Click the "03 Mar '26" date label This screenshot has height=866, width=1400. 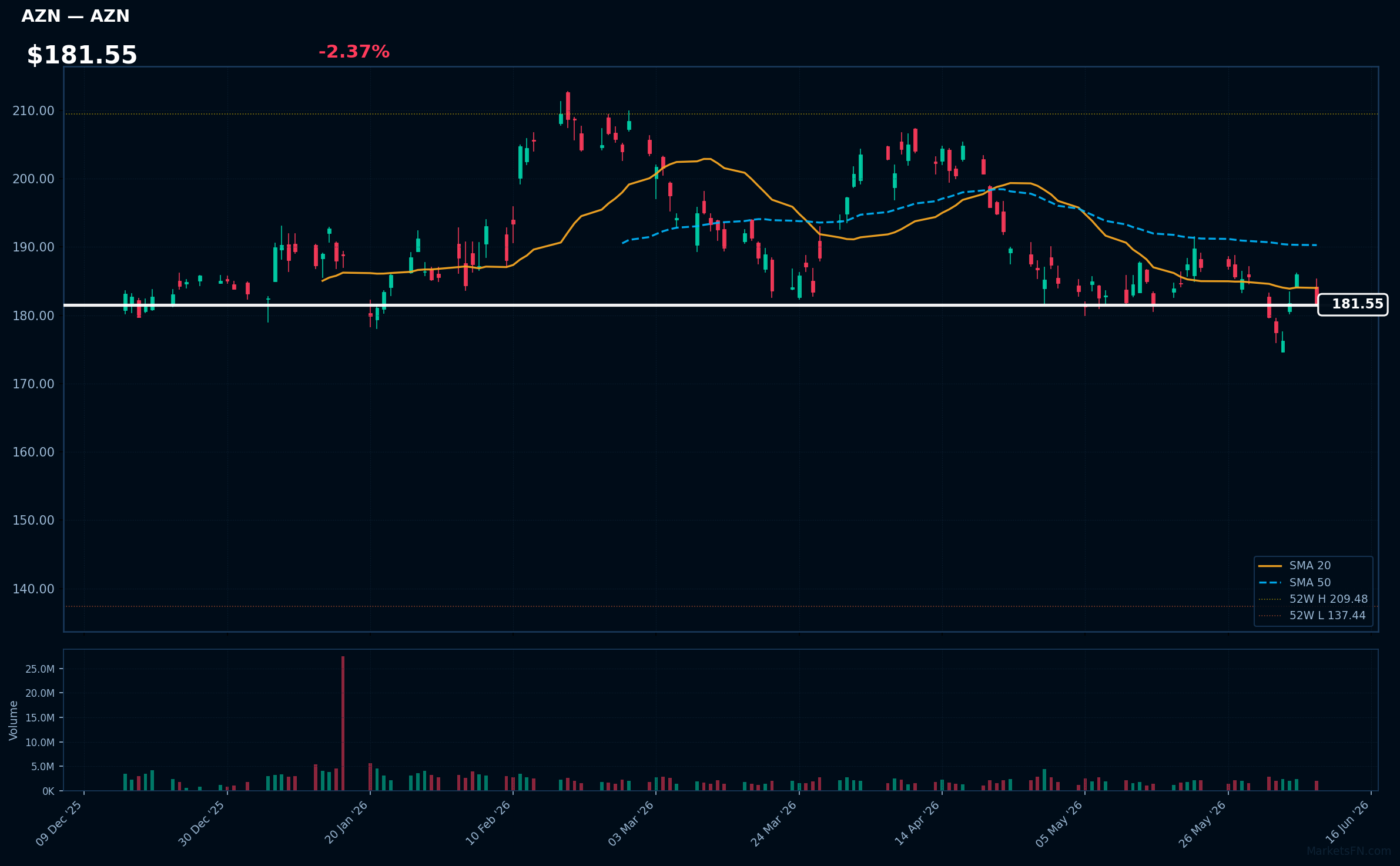[x=631, y=823]
